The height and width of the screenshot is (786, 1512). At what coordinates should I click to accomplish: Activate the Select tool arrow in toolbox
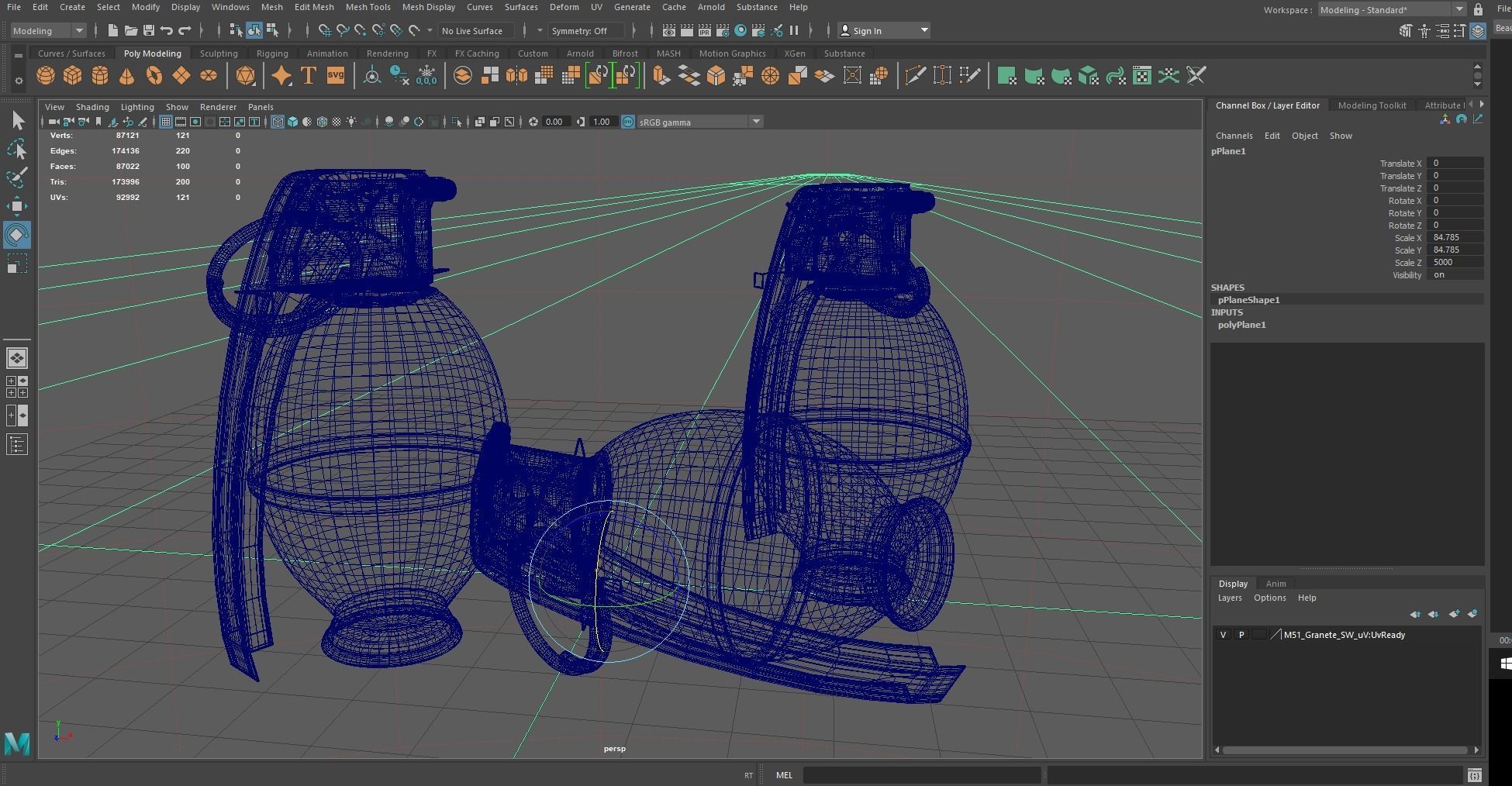[x=17, y=120]
